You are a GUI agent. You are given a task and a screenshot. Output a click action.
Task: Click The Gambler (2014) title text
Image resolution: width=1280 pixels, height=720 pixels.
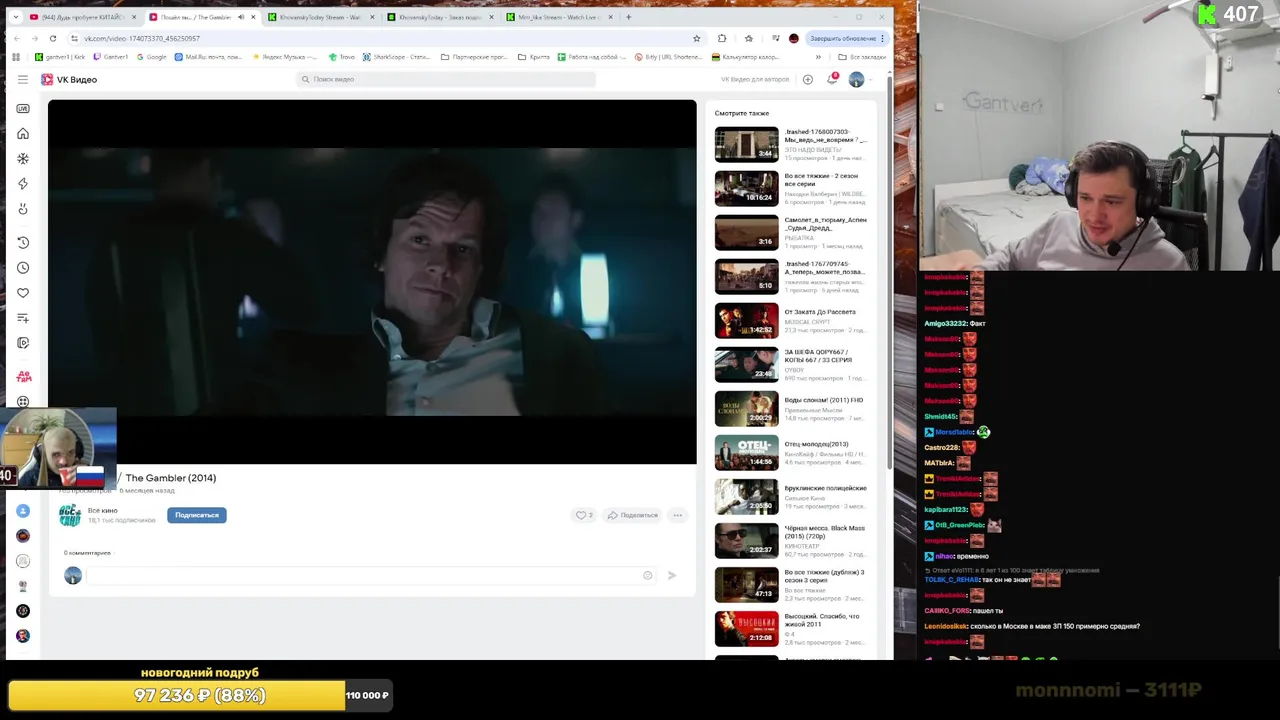pos(170,478)
